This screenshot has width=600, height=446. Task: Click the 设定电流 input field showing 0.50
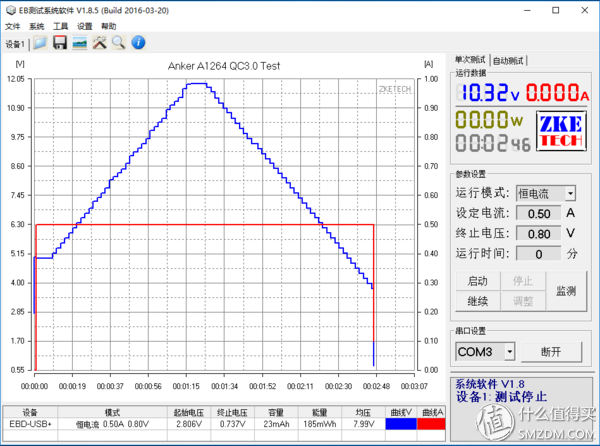coord(538,213)
